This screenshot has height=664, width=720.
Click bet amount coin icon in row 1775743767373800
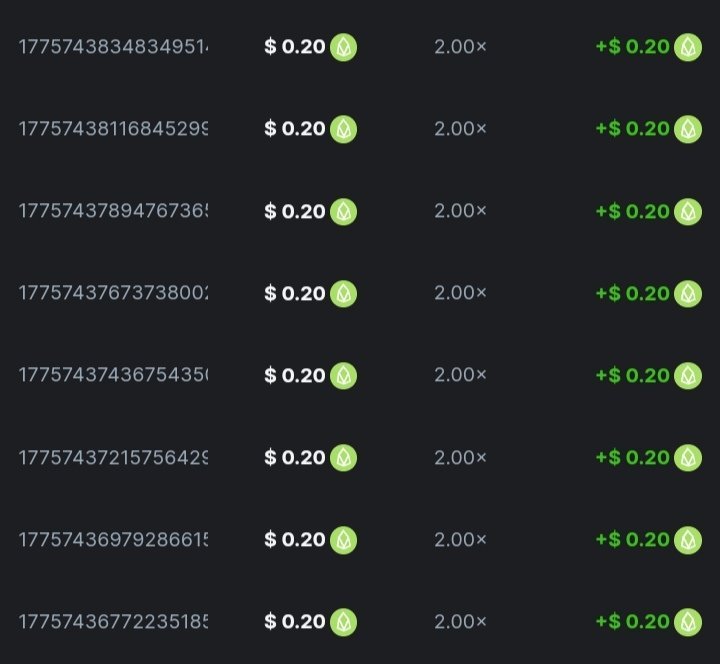pos(343,293)
